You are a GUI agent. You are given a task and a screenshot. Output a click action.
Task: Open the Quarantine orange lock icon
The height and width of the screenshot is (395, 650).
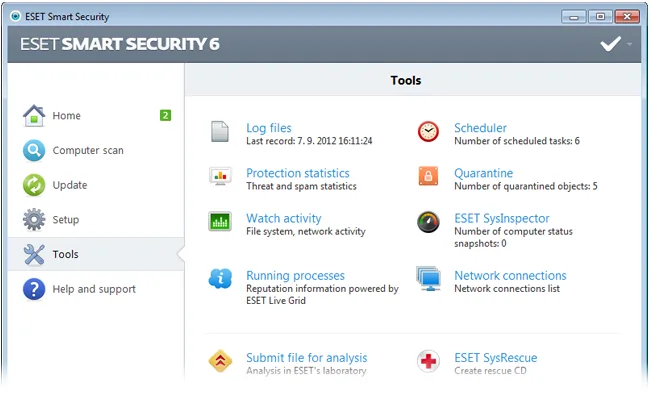point(428,176)
